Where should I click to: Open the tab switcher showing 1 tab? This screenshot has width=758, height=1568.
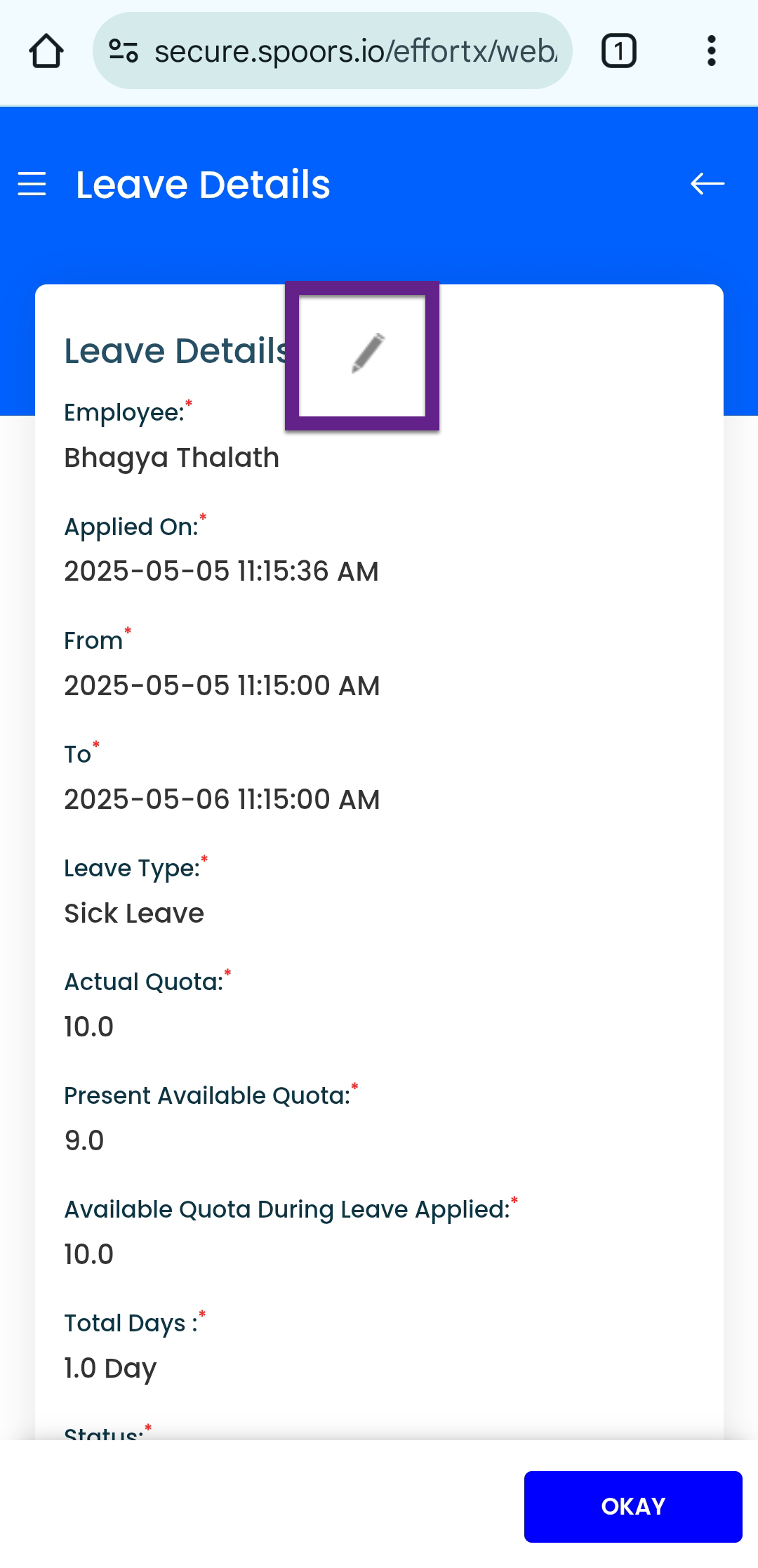point(618,51)
